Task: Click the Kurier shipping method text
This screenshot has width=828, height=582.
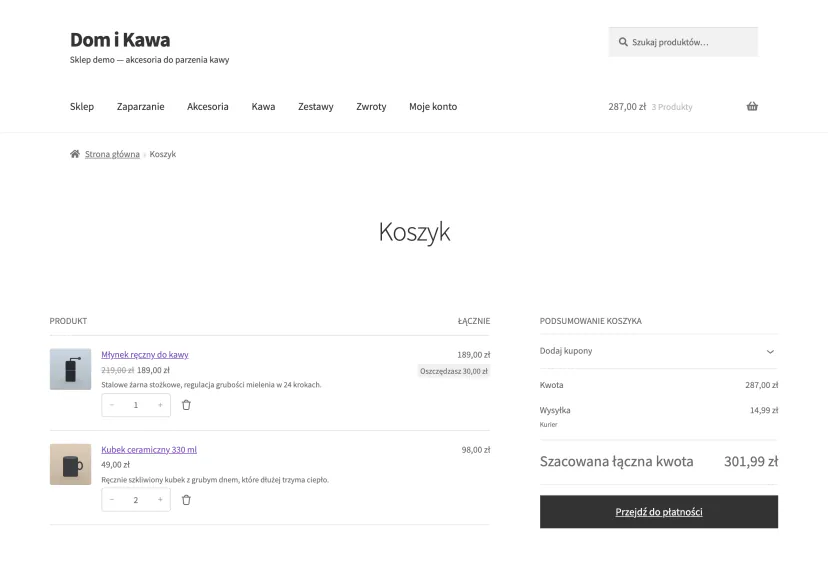Action: point(548,424)
